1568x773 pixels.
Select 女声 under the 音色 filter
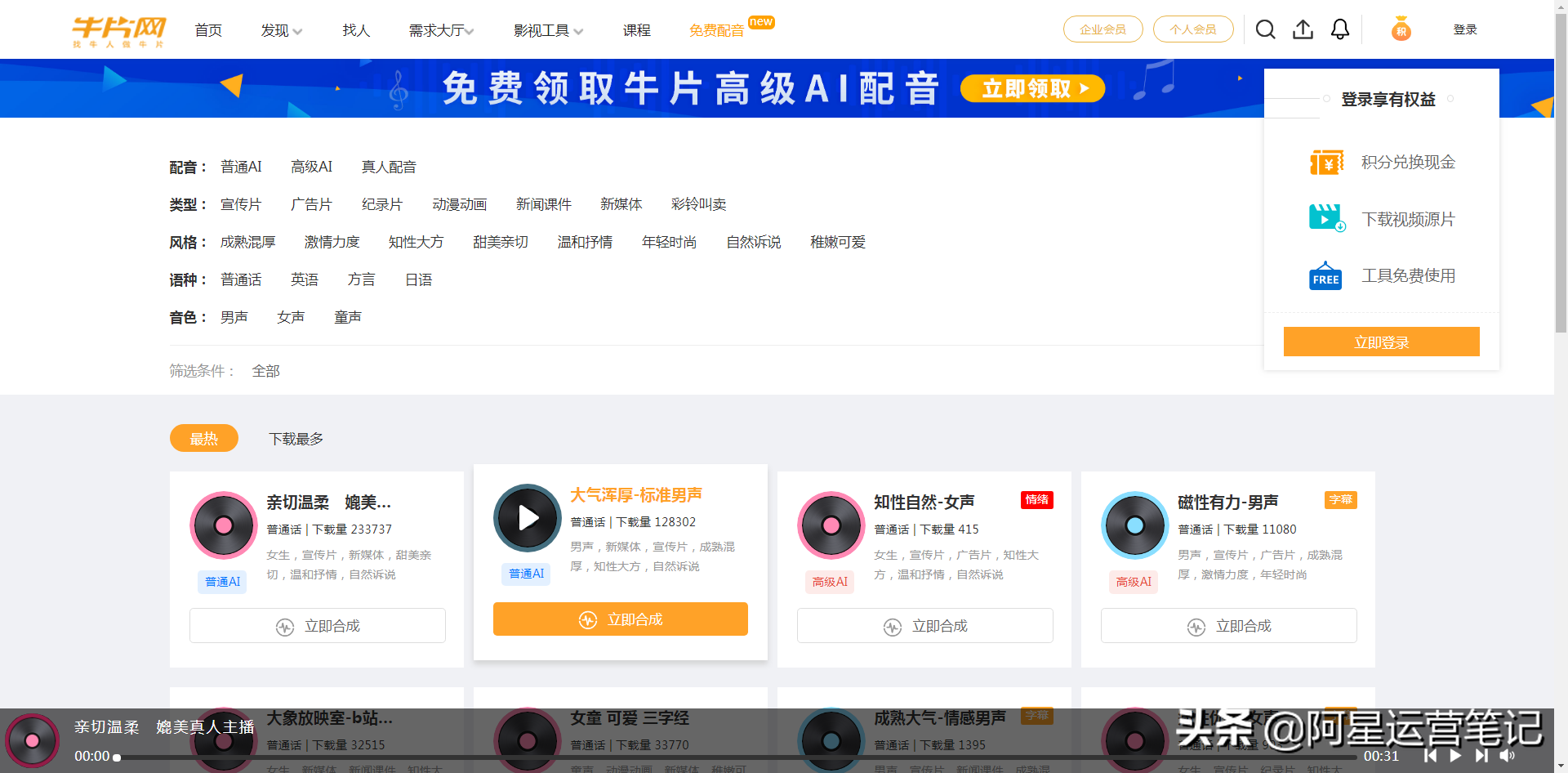pyautogui.click(x=291, y=317)
